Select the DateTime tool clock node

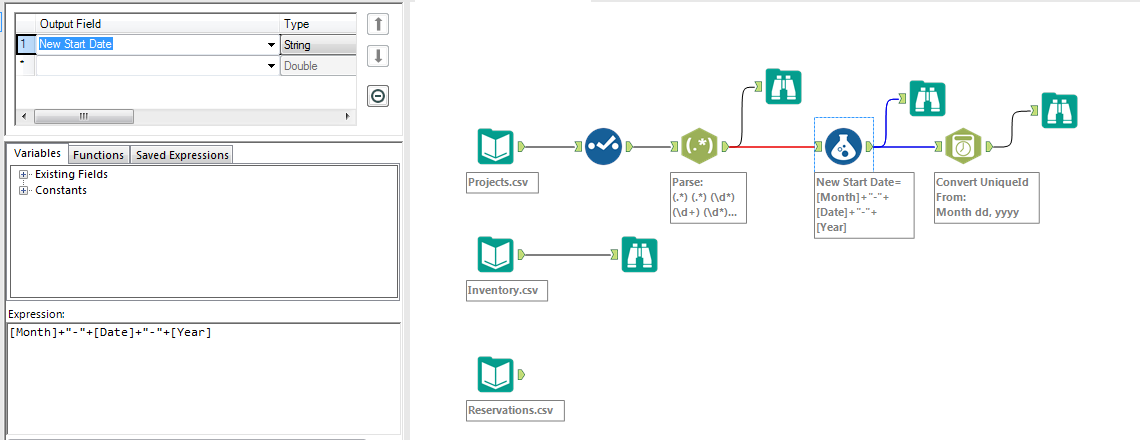(x=963, y=147)
